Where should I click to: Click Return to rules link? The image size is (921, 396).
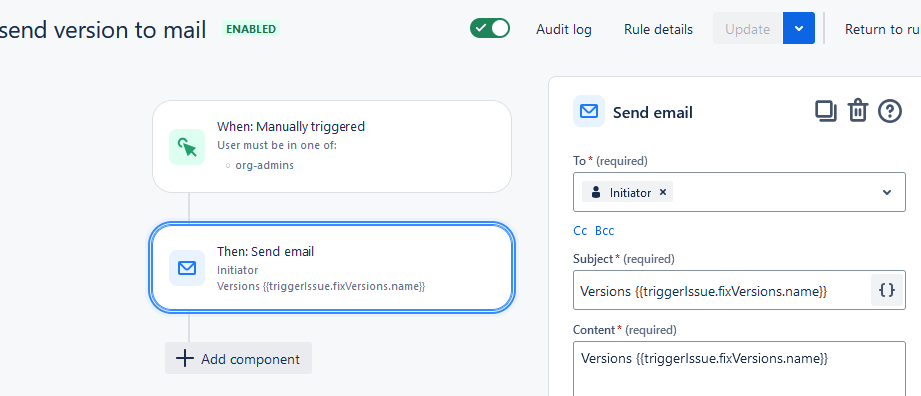(883, 29)
